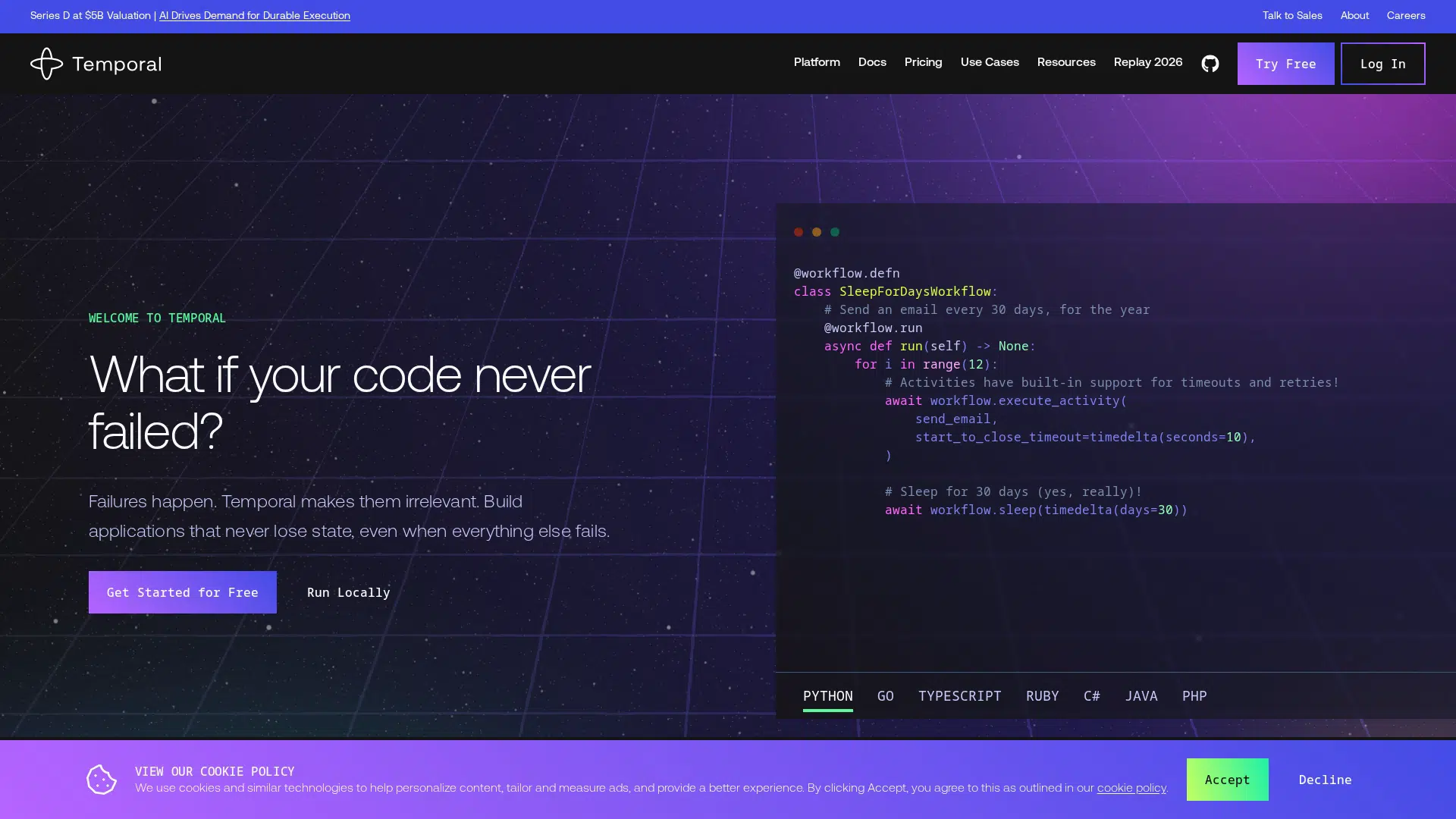Viewport: 1456px width, 819px height.
Task: Click the Temporal logo icon
Action: (x=47, y=64)
